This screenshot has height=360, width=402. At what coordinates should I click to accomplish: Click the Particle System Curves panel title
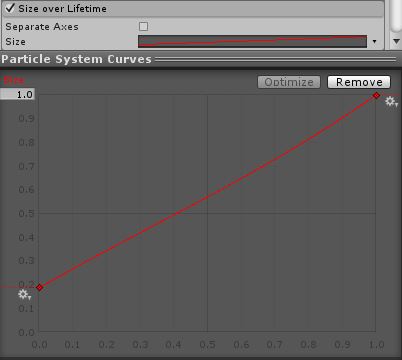coord(76,59)
